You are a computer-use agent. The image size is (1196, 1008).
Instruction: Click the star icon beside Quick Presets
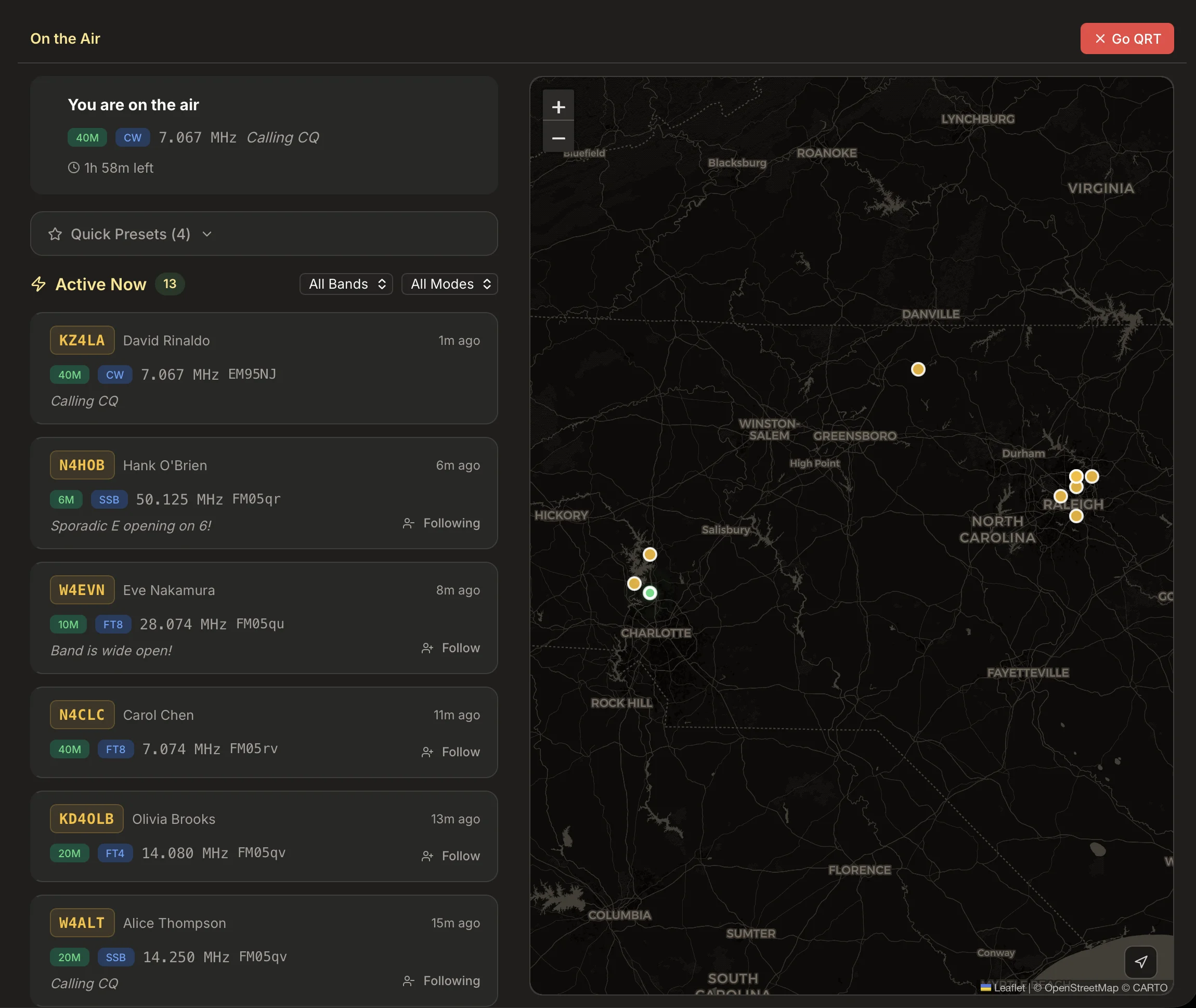55,234
